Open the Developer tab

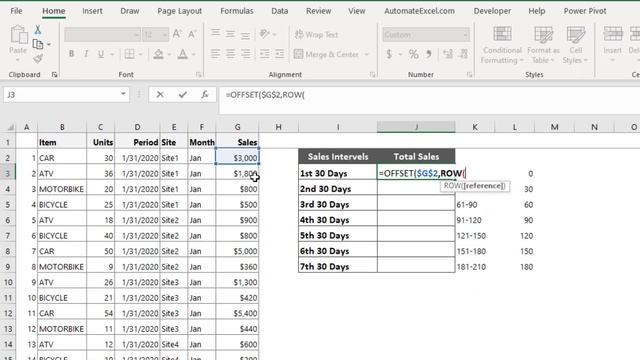click(x=492, y=11)
